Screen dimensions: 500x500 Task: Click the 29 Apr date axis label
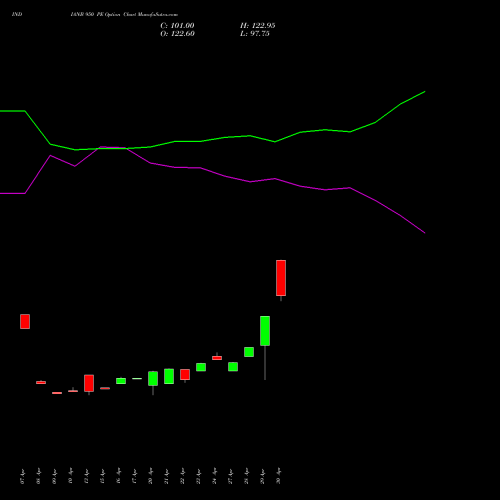(262, 476)
